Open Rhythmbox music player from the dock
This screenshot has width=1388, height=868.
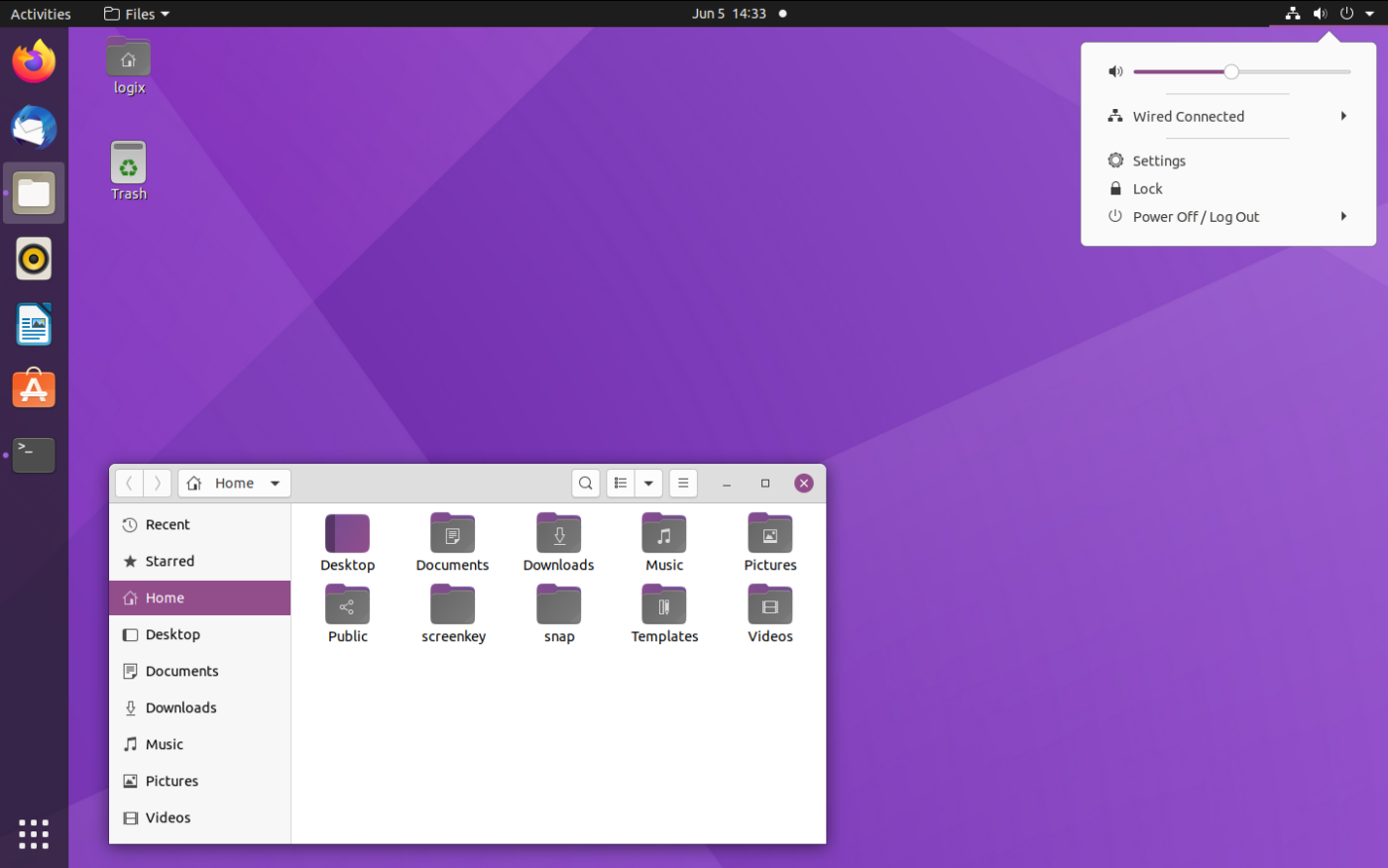click(x=34, y=259)
